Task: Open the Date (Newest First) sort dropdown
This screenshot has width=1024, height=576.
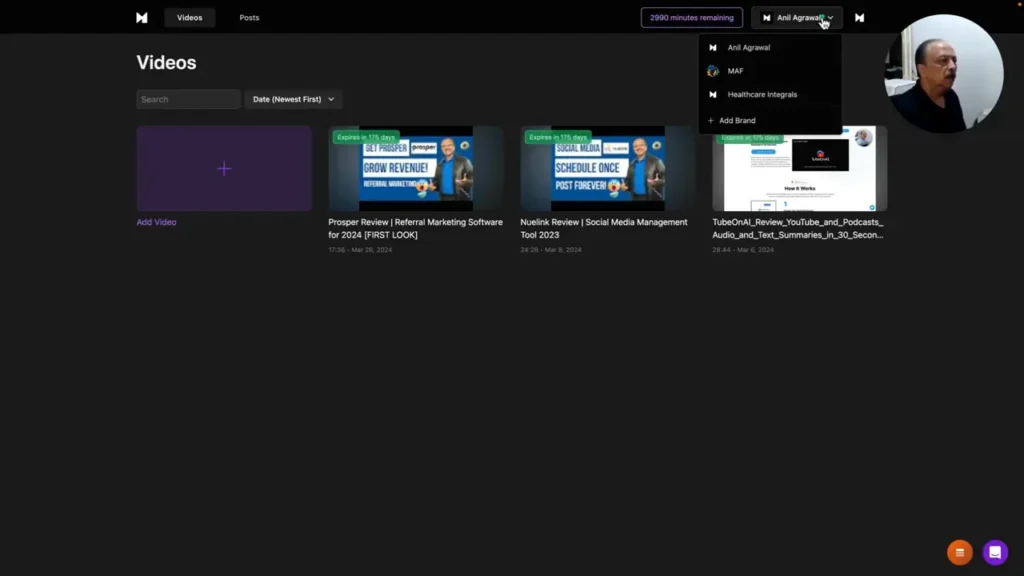Action: coord(293,99)
